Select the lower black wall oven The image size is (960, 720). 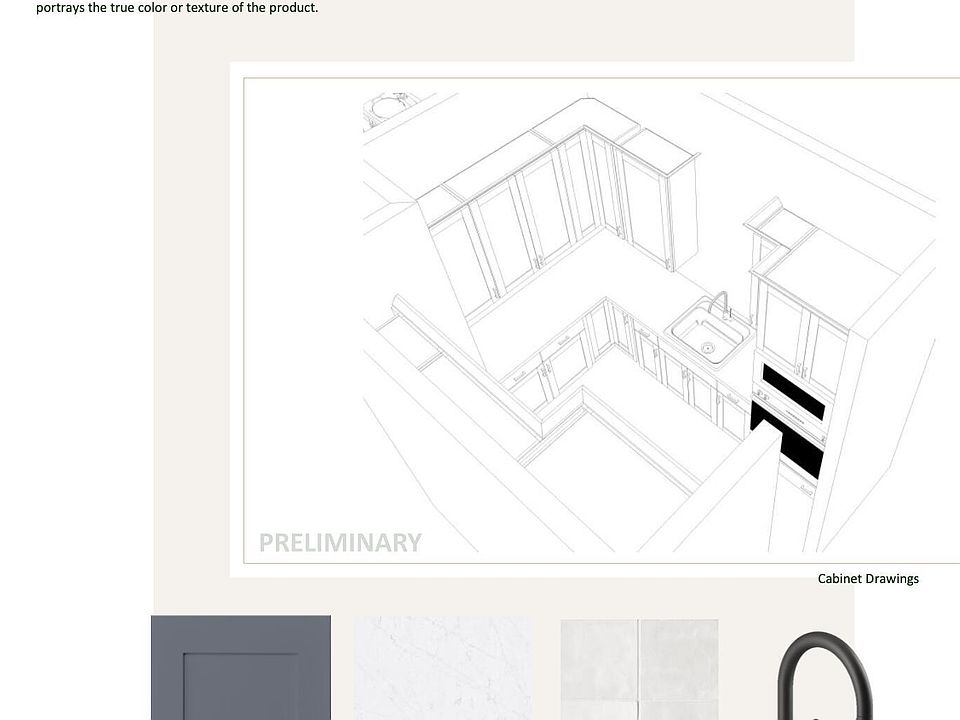[788, 440]
